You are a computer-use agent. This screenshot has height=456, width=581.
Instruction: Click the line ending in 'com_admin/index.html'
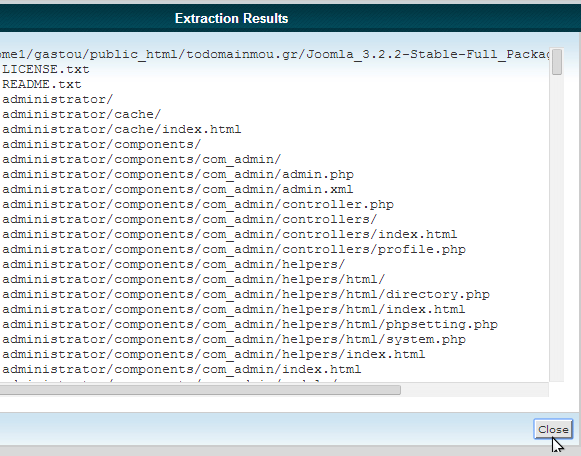point(182,369)
